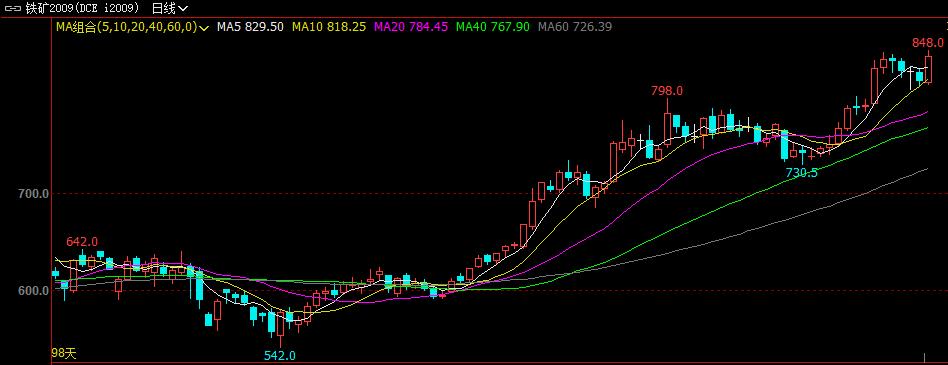Select the MA20 784.45 legend entry
The height and width of the screenshot is (365, 948).
(x=411, y=27)
